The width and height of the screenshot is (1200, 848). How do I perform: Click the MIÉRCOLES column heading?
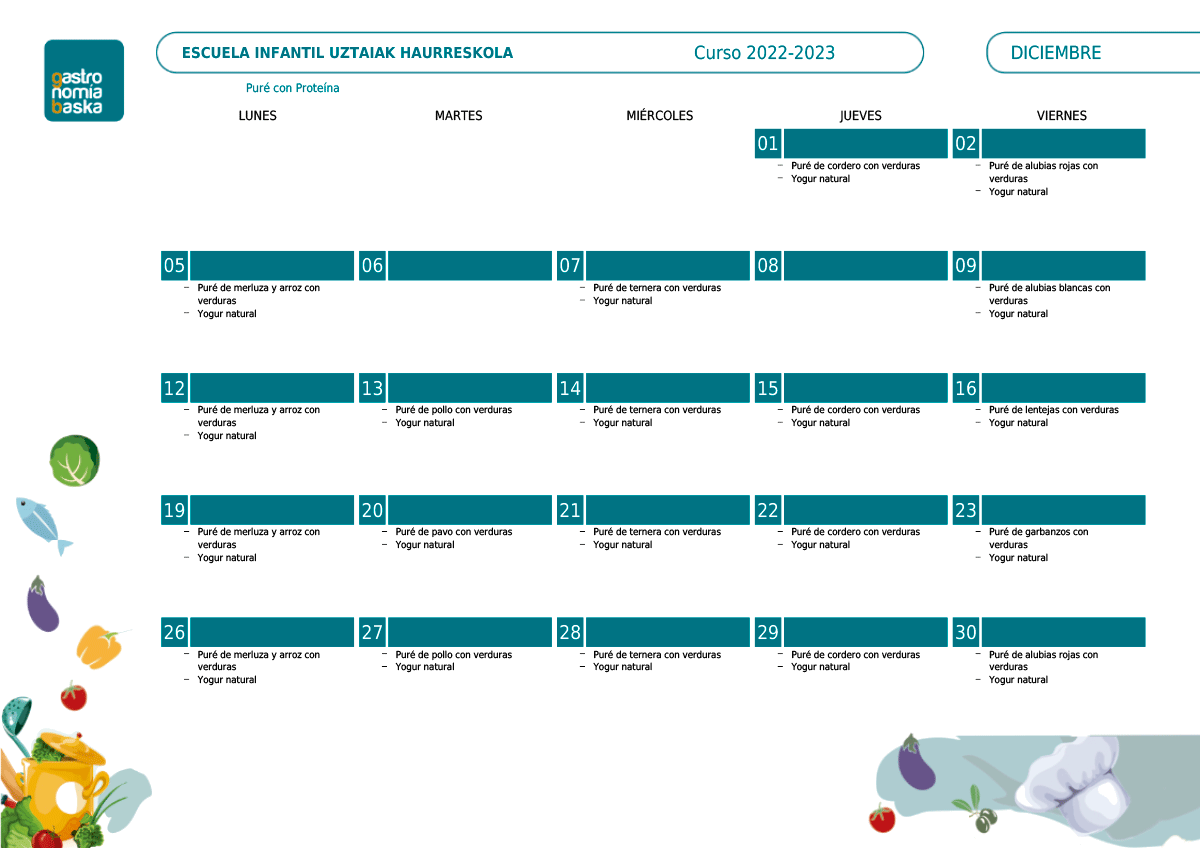pos(659,116)
